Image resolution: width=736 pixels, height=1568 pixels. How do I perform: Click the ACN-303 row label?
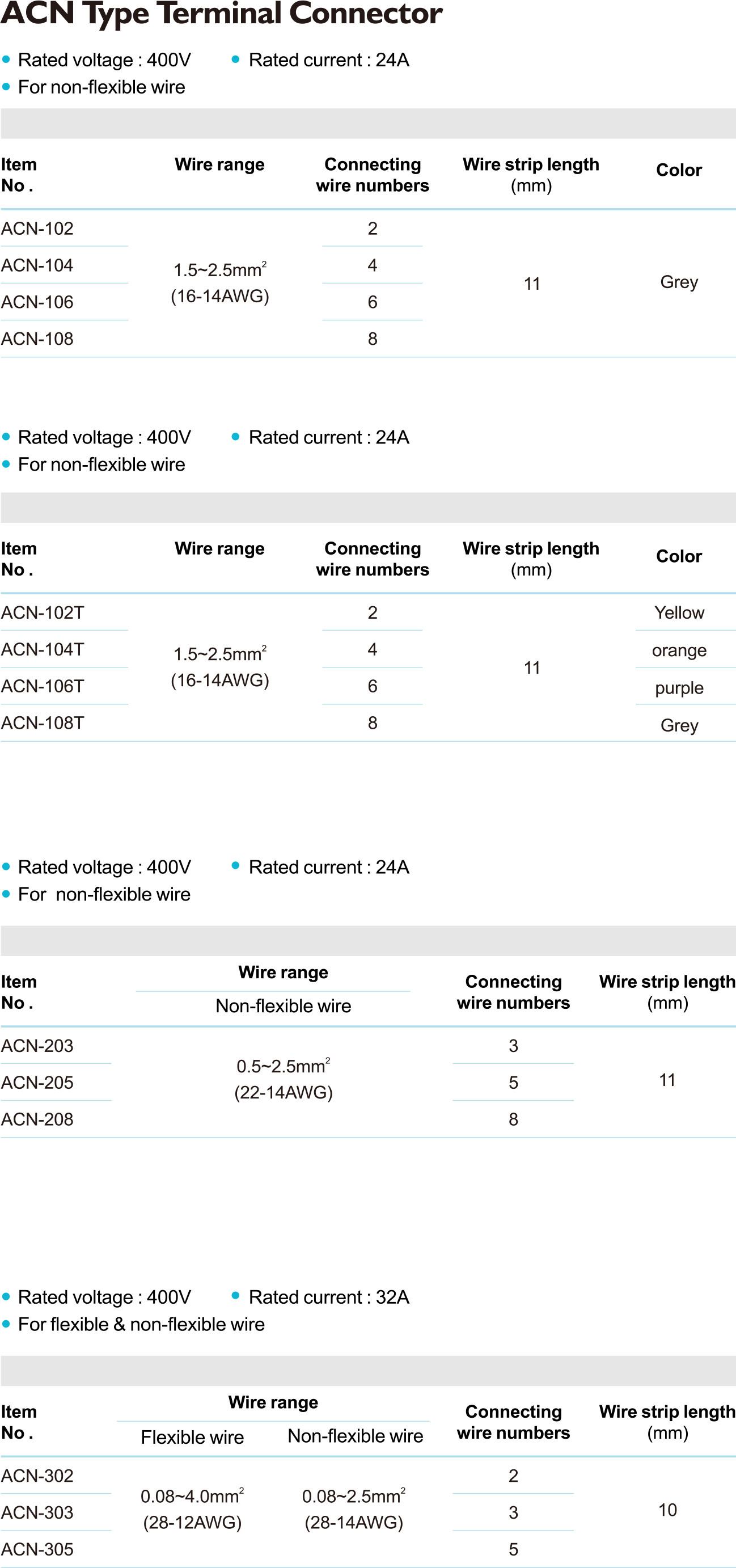click(x=37, y=1512)
